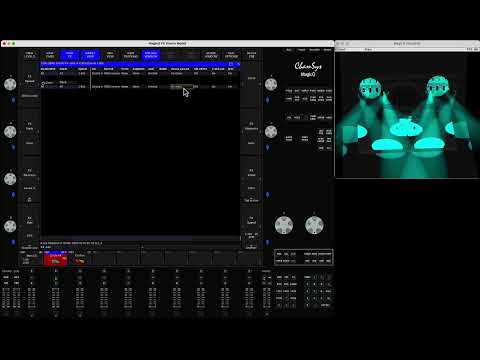Click the right large encoder wheel under the ChamSys logo
This screenshot has height=360, width=480.
point(314,225)
